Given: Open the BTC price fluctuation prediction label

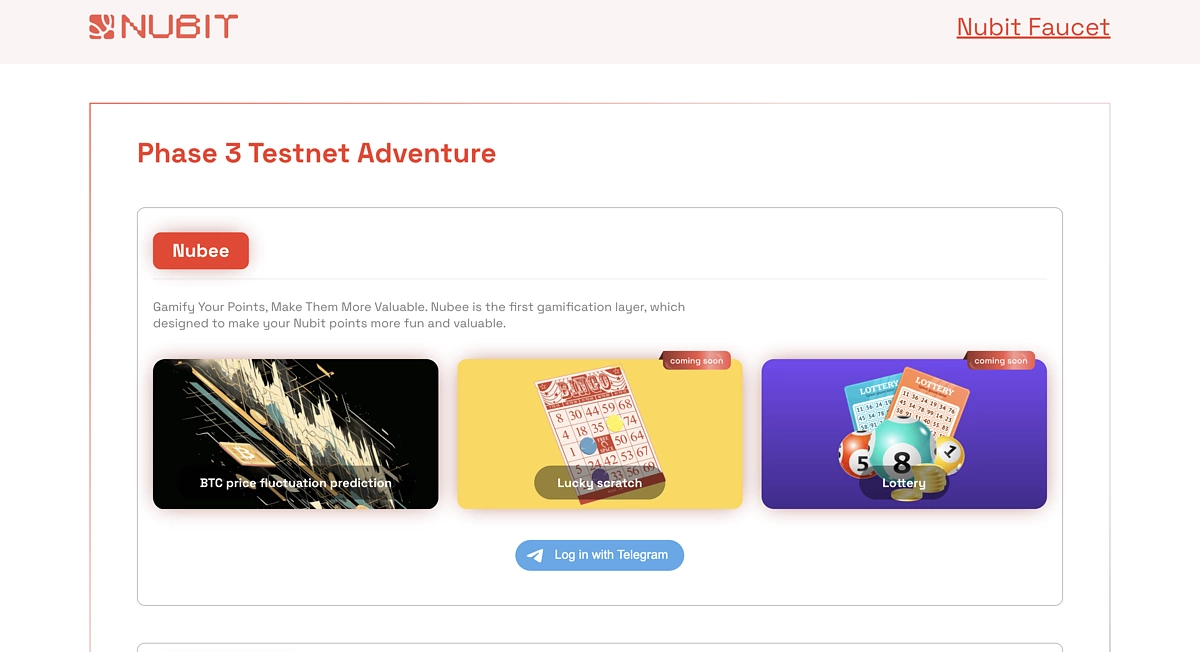Looking at the screenshot, I should [296, 483].
